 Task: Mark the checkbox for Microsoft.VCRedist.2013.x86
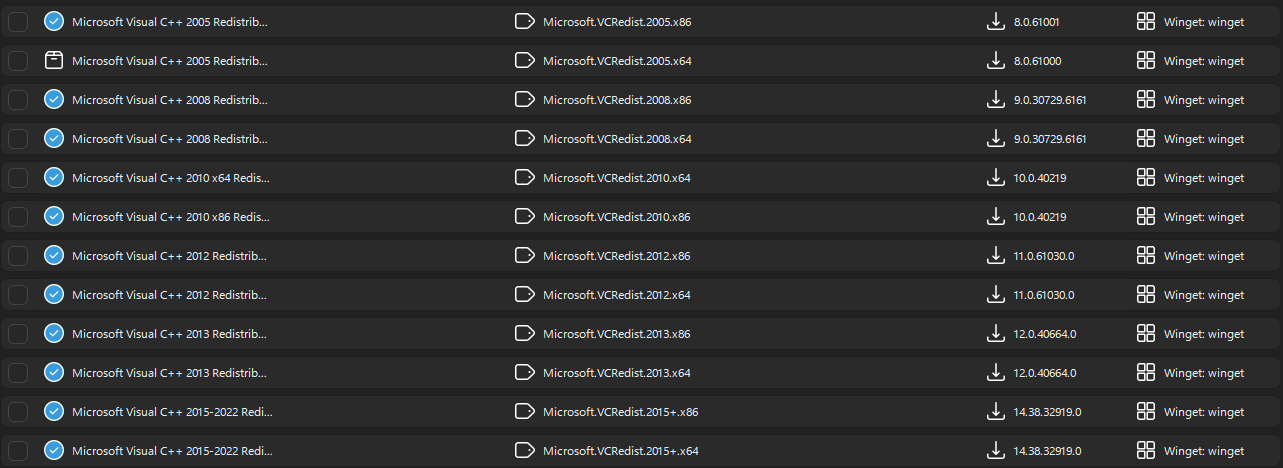[x=18, y=334]
